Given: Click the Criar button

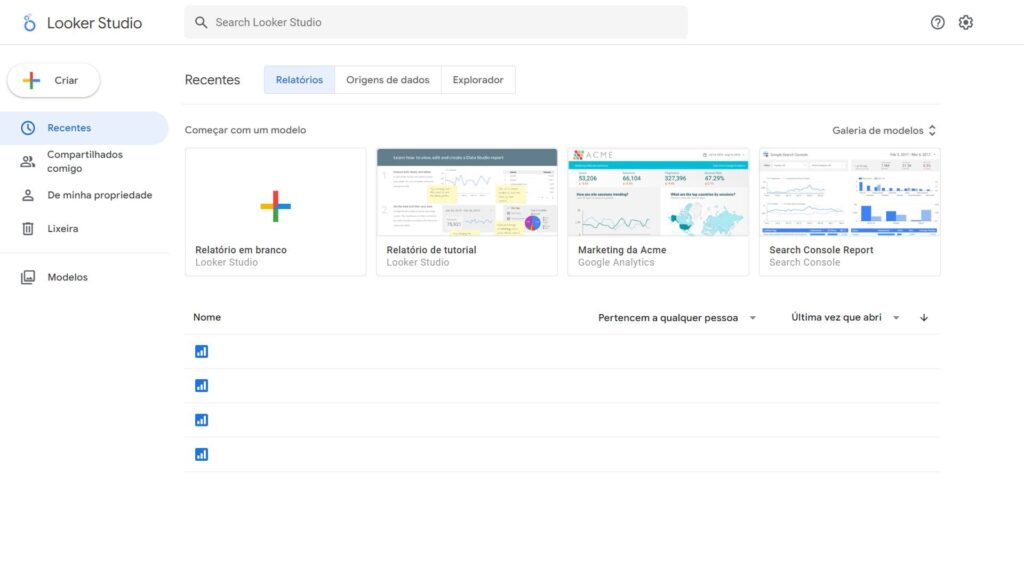Looking at the screenshot, I should 53,80.
